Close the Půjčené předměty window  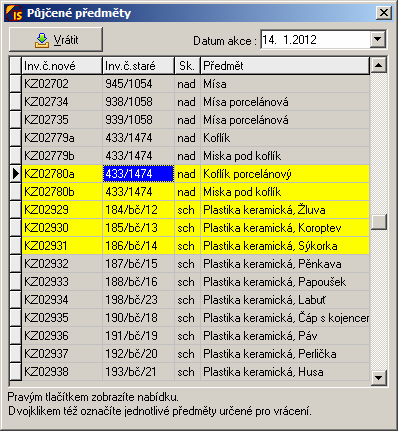tap(384, 13)
